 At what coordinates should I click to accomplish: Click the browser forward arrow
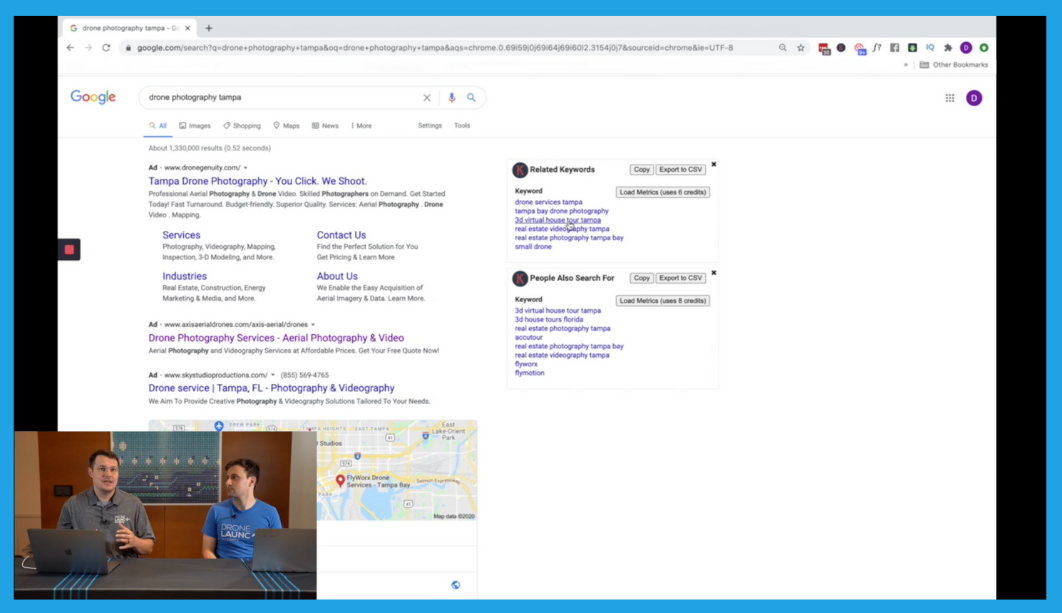point(88,47)
